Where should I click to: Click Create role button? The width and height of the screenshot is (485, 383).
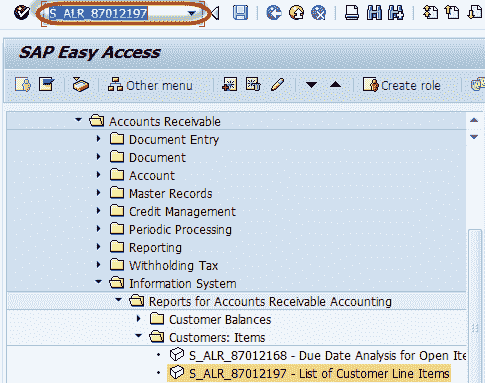tap(402, 85)
